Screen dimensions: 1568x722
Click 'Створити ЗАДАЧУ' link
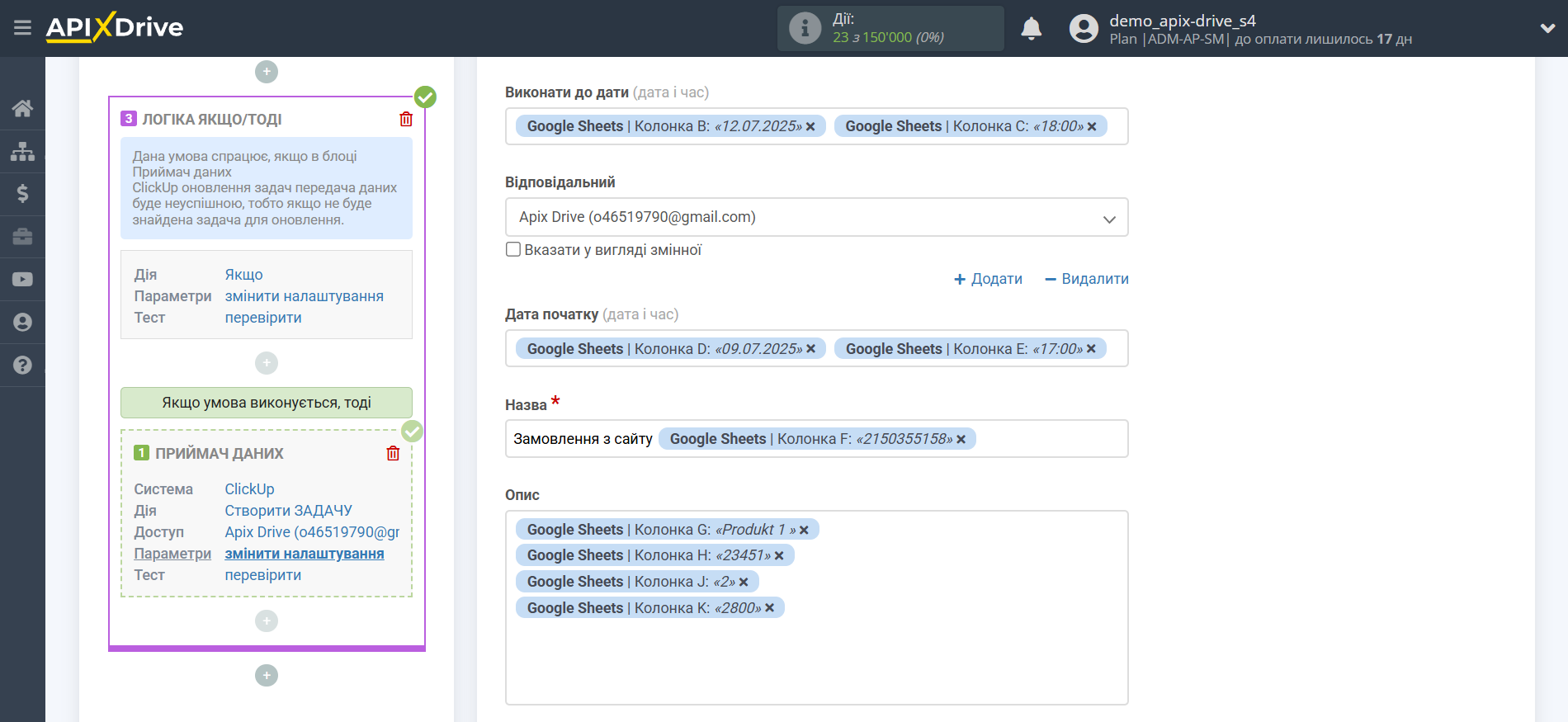(289, 511)
